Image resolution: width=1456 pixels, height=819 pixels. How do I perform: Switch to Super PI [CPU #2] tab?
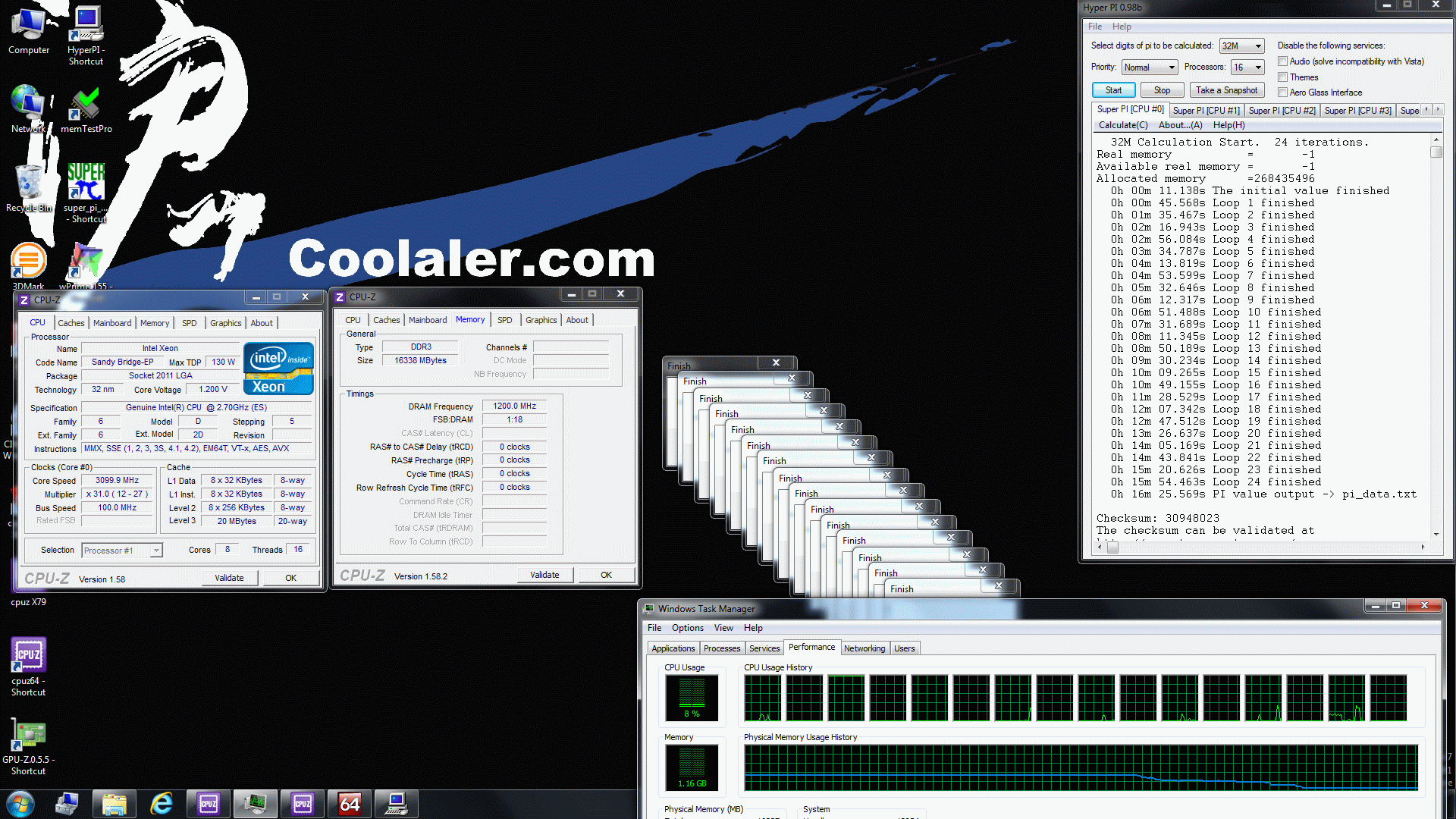[1282, 111]
